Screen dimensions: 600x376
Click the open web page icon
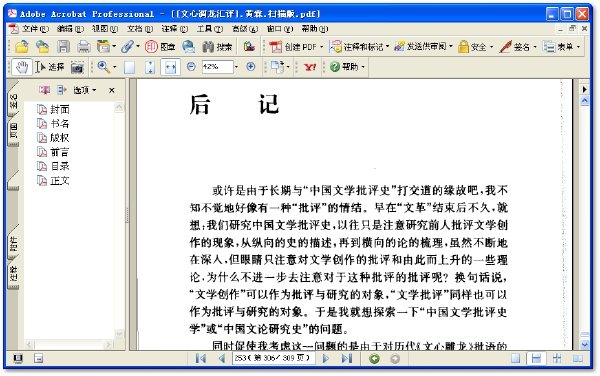[x=42, y=47]
